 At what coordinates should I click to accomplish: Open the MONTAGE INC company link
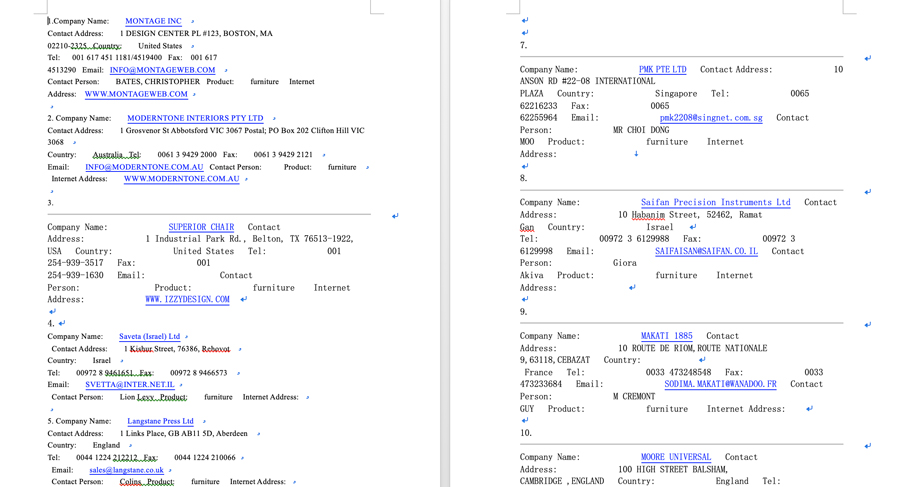[153, 21]
